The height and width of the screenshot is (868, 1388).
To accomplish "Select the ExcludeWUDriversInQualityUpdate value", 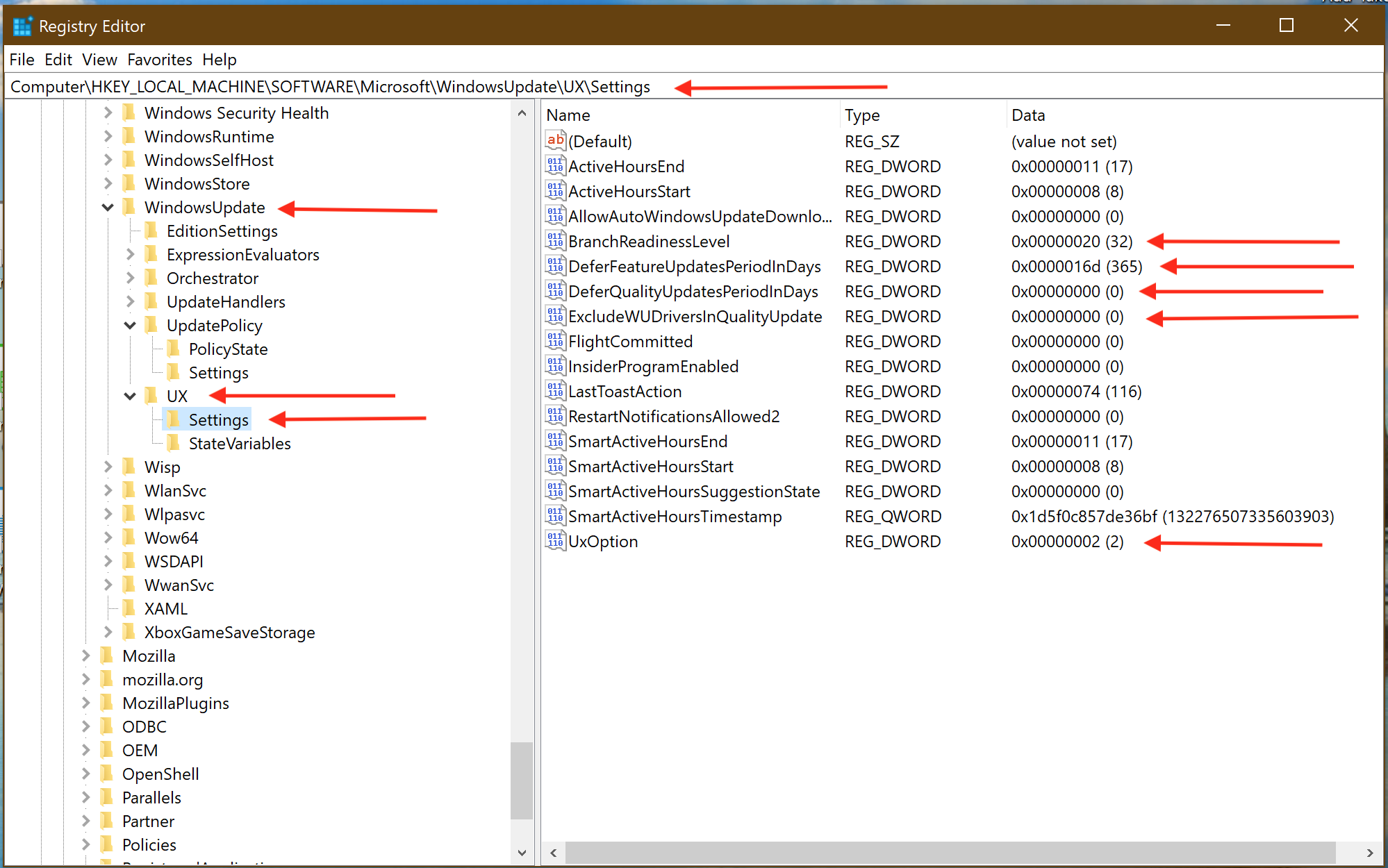I will point(694,317).
